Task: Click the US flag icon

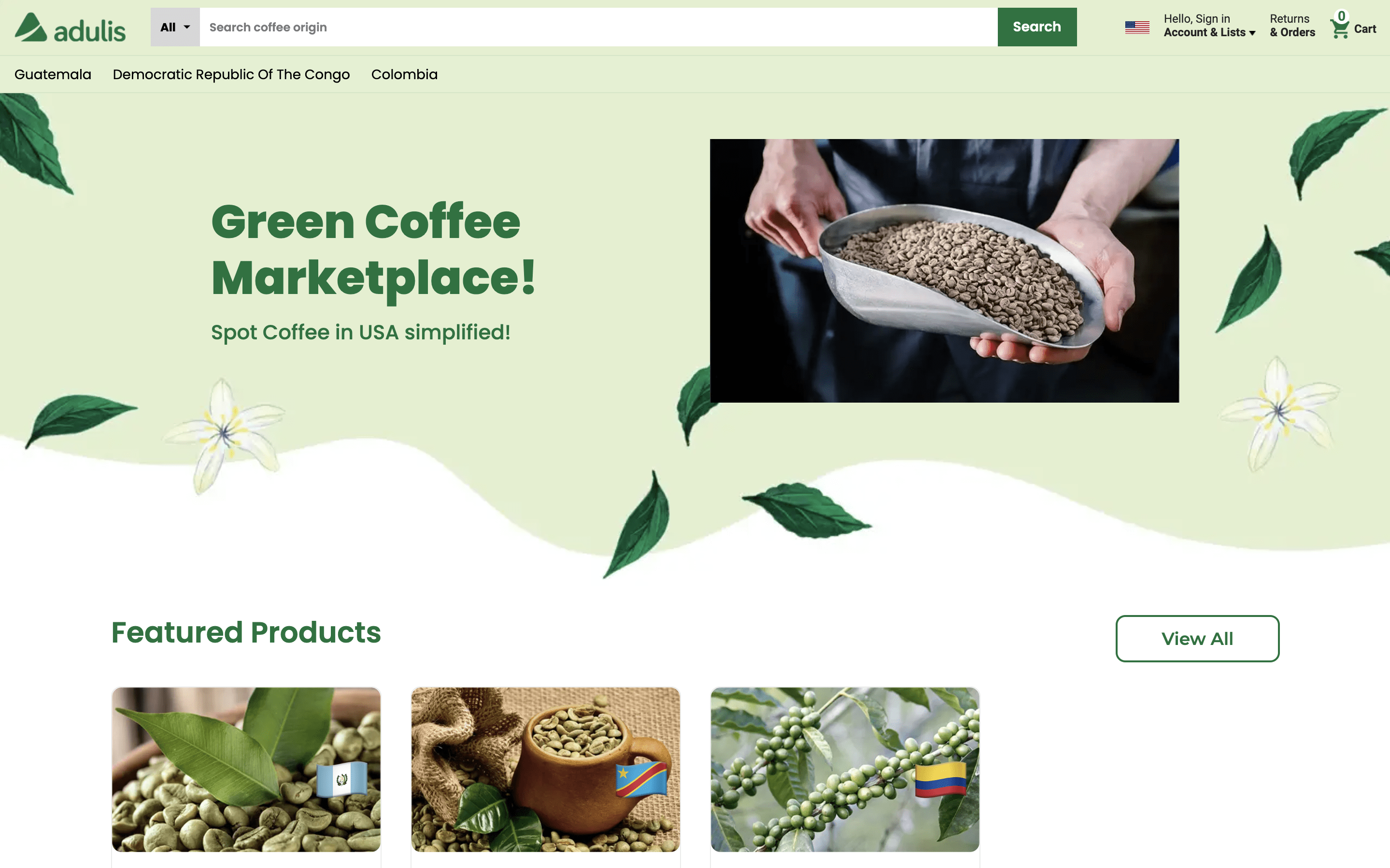Action: pos(1136,27)
